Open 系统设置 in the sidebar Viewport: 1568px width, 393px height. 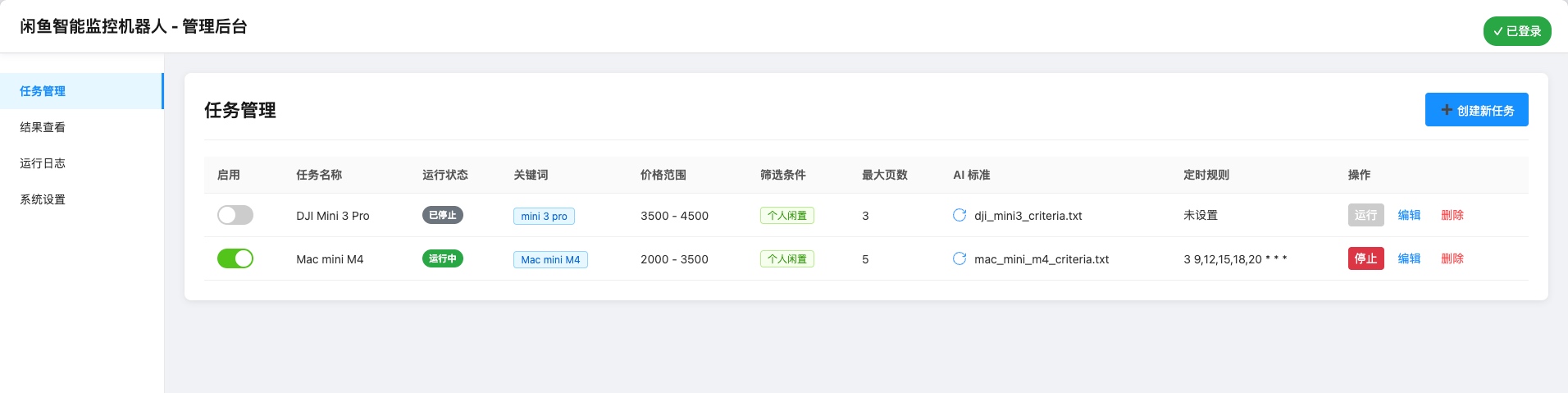(82, 199)
